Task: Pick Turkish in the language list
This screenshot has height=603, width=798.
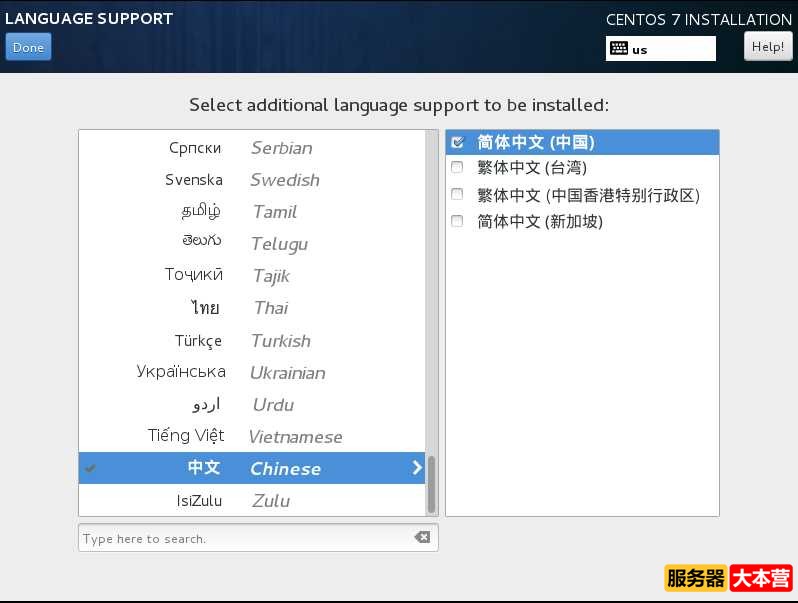Action: coord(252,340)
